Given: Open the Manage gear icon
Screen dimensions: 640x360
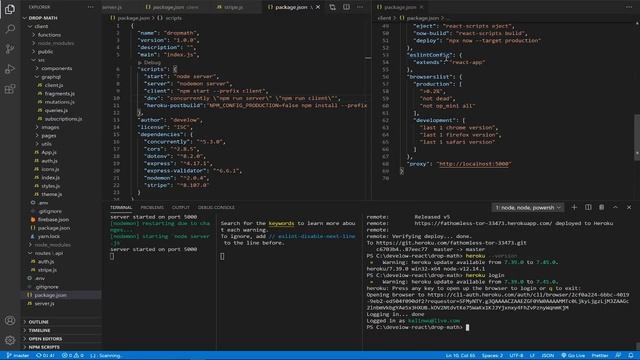Looking at the screenshot, I should (x=10, y=340).
